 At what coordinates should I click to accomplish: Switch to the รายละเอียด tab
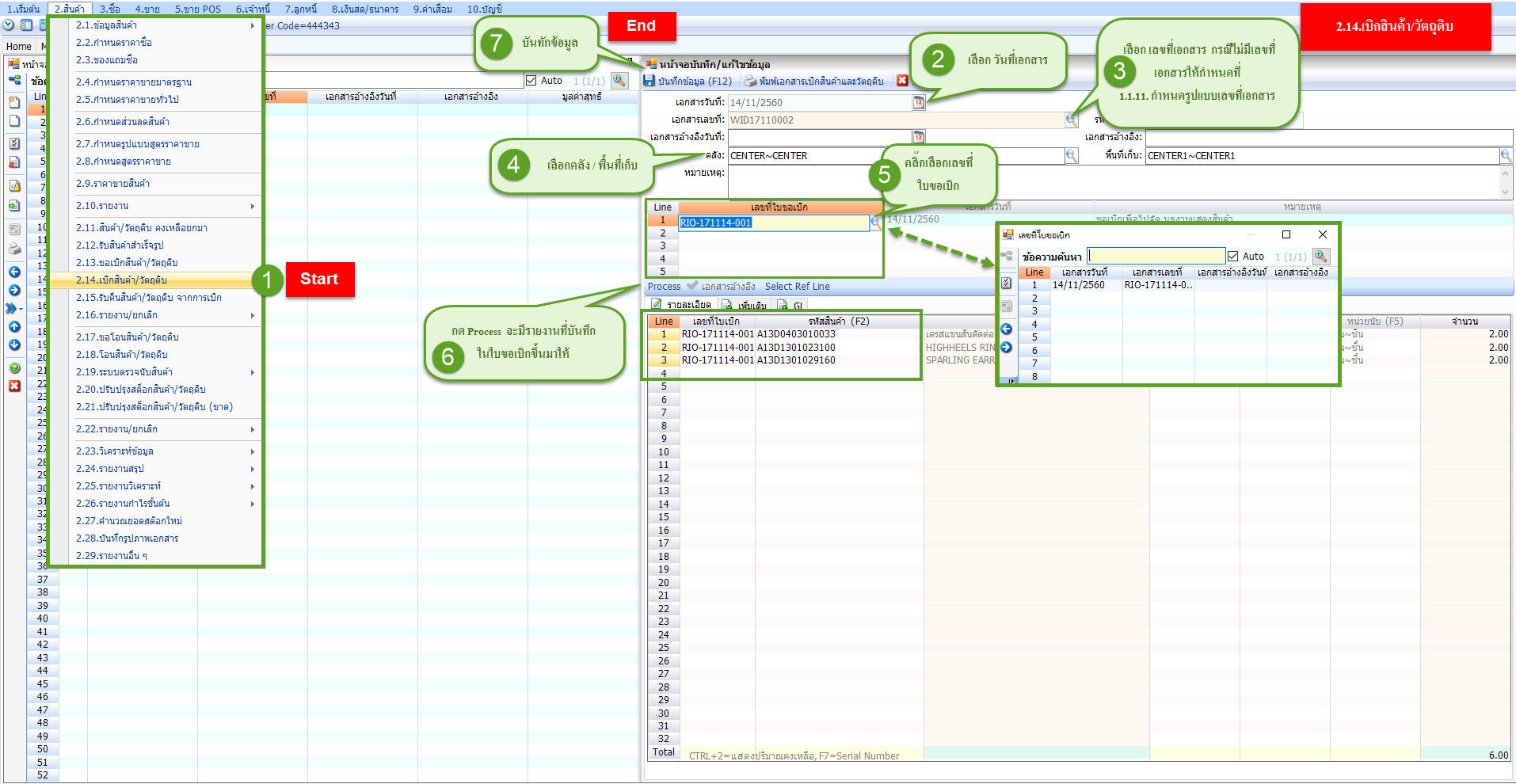click(x=681, y=304)
